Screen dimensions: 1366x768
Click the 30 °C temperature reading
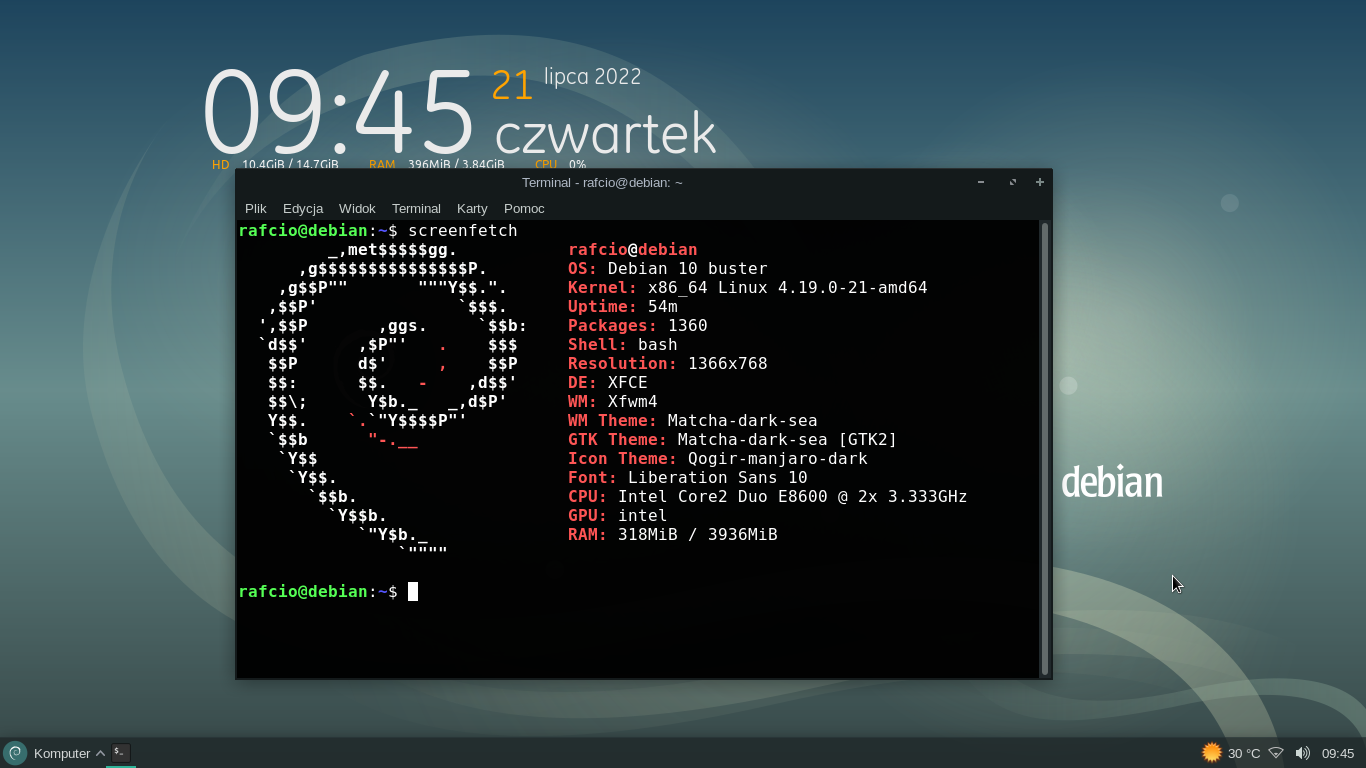pyautogui.click(x=1244, y=753)
